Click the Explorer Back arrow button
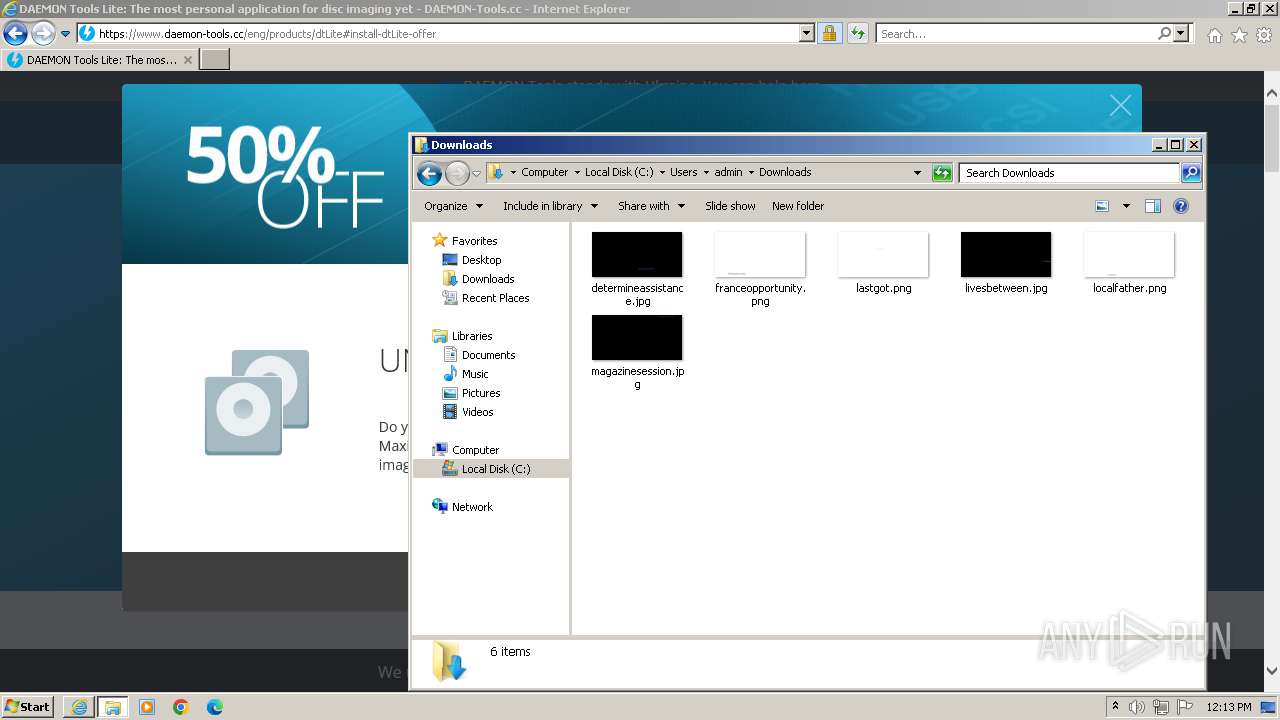Viewport: 1280px width, 720px height. [x=429, y=174]
